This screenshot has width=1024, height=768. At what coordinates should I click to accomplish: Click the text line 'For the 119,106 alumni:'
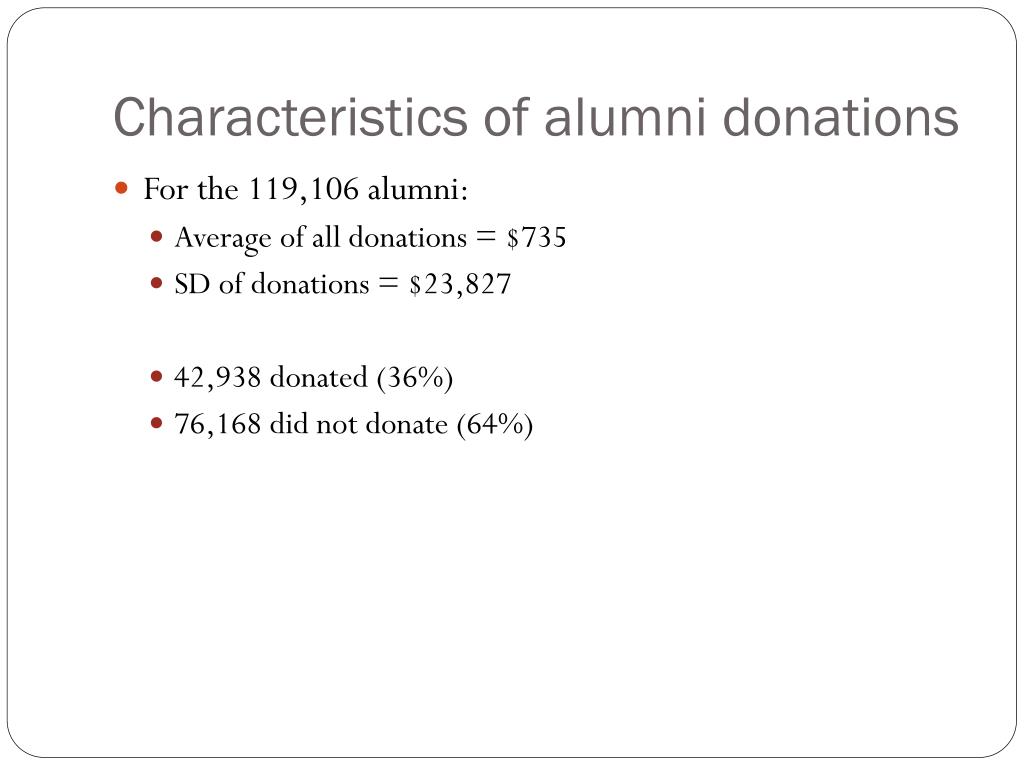tap(306, 189)
